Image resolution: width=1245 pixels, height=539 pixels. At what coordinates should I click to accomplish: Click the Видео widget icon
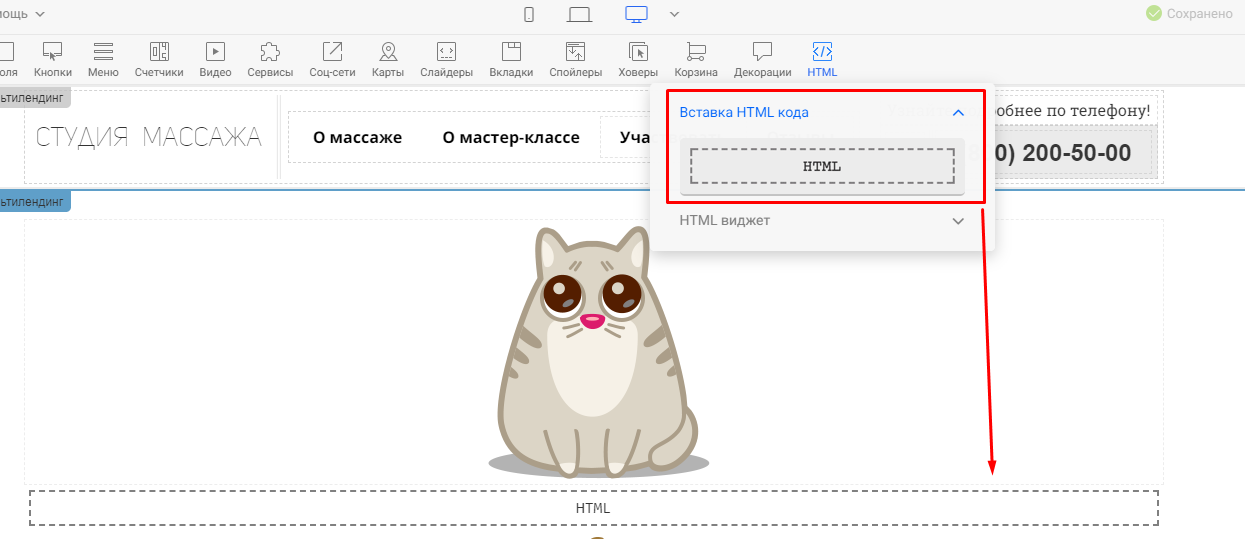click(215, 52)
